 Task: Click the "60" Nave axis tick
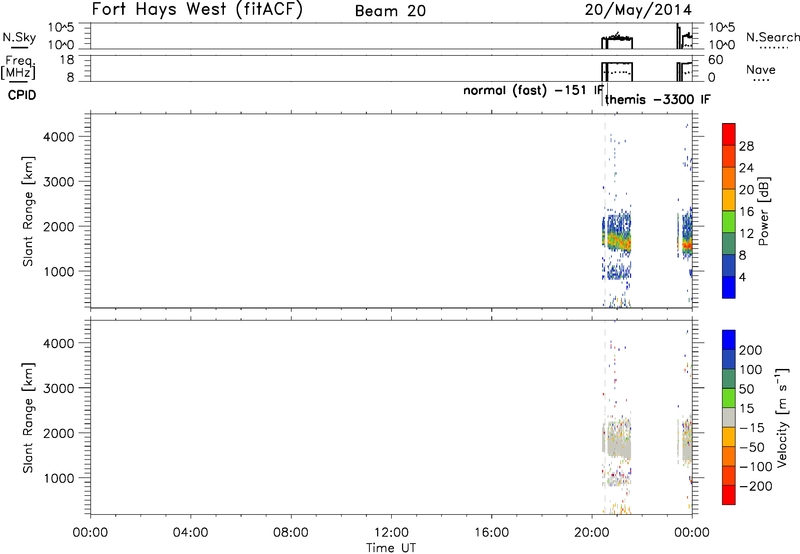(x=715, y=60)
